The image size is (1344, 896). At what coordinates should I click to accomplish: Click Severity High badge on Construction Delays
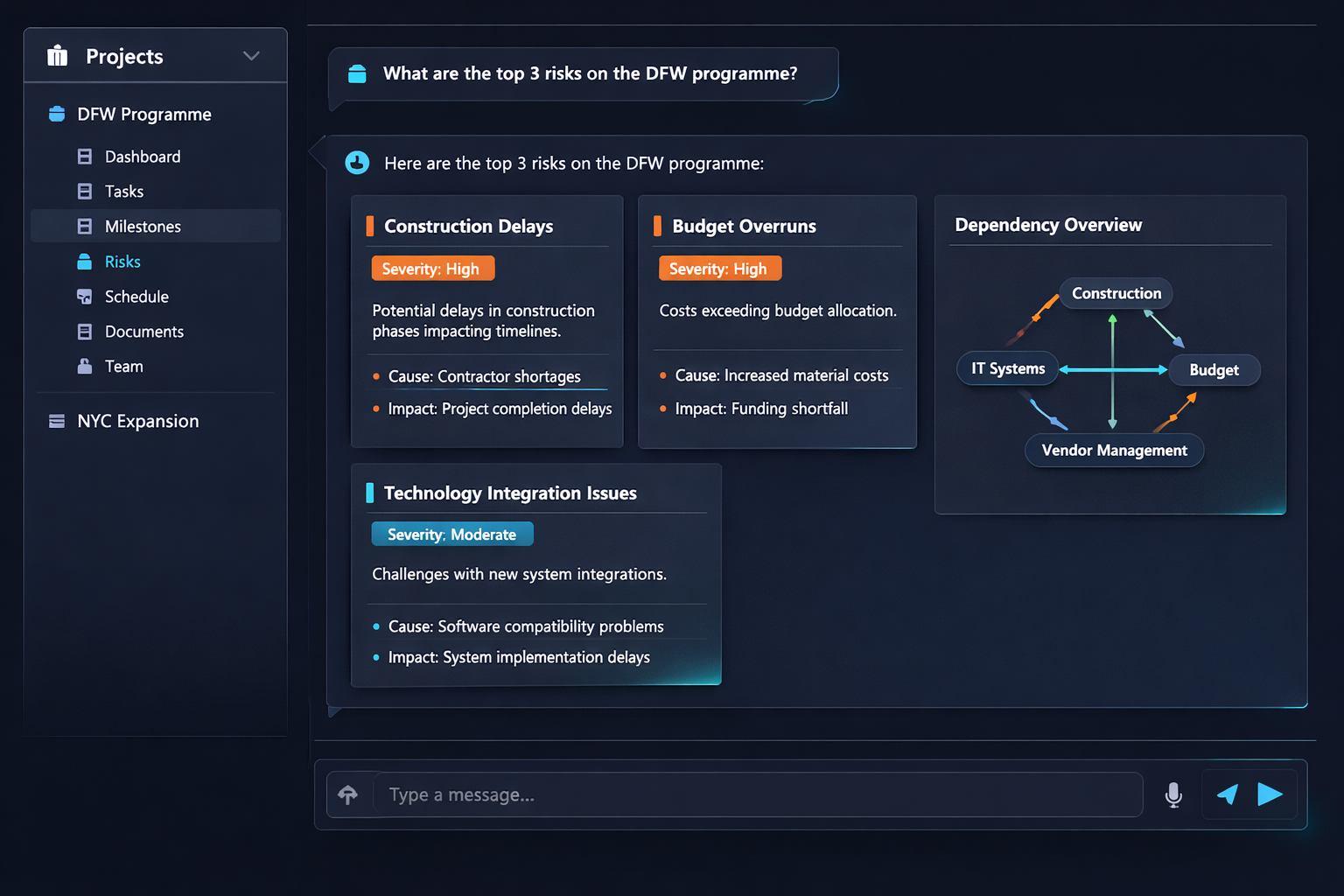pyautogui.click(x=433, y=269)
